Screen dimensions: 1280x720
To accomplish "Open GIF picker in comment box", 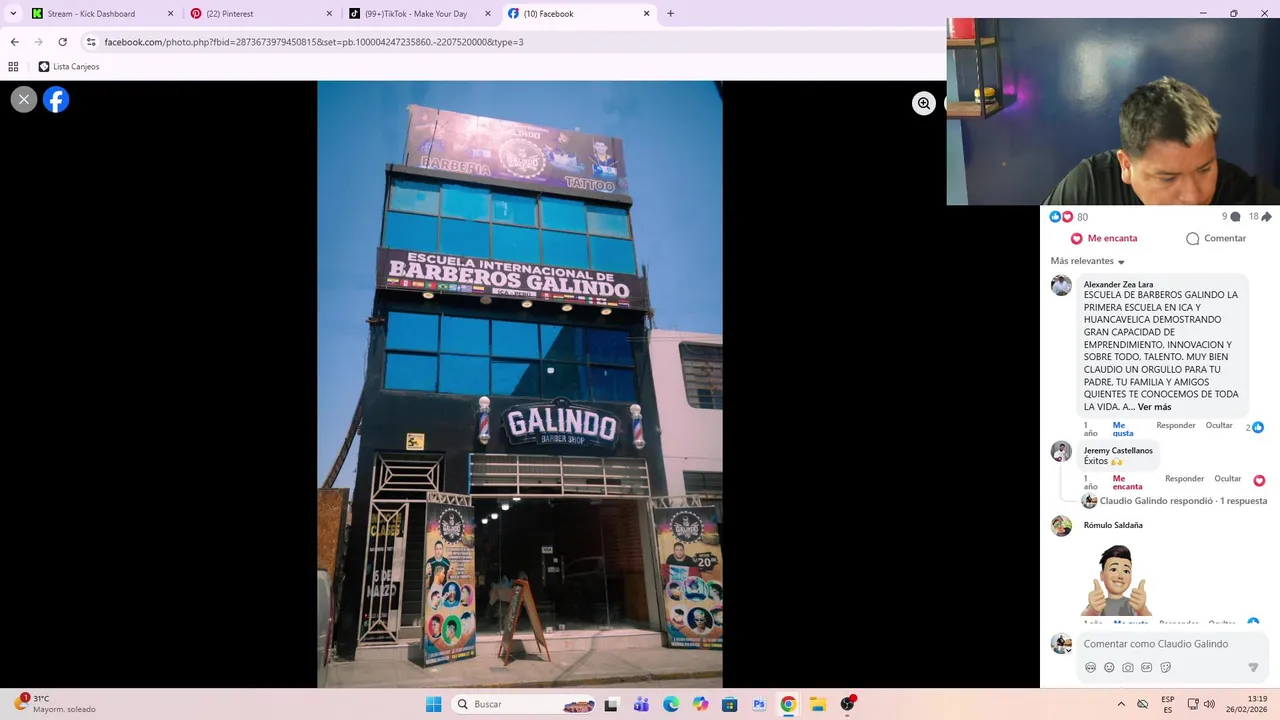I will (x=1146, y=667).
